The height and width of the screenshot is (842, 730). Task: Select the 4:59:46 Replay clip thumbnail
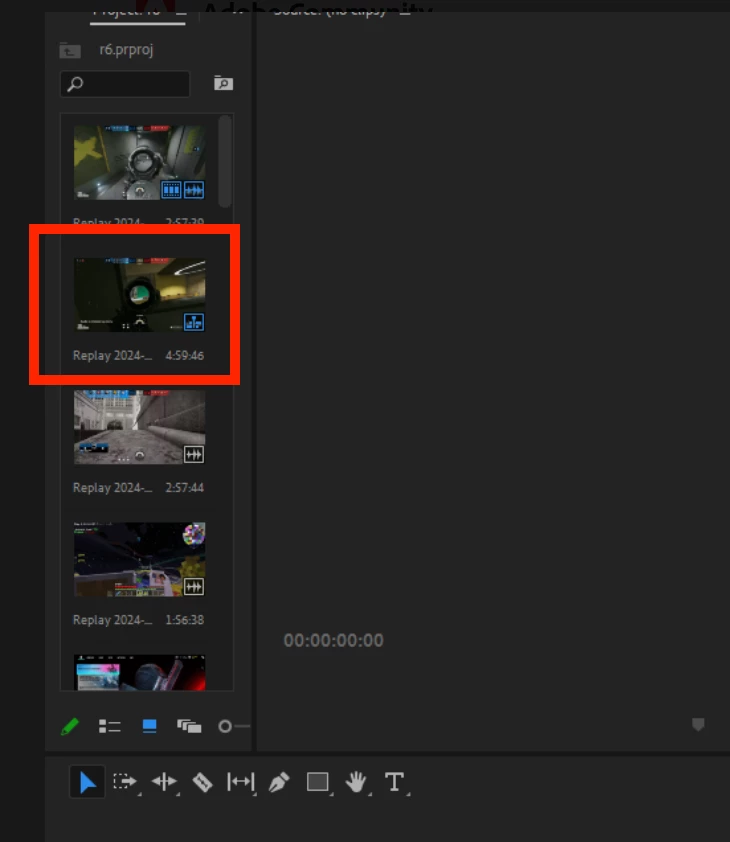pos(140,294)
